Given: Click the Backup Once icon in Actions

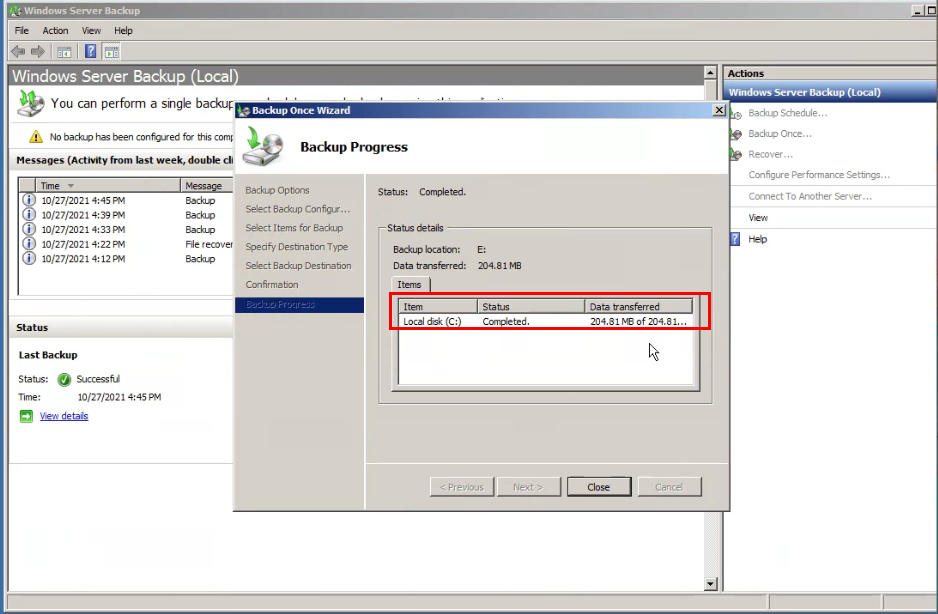Looking at the screenshot, I should click(736, 134).
